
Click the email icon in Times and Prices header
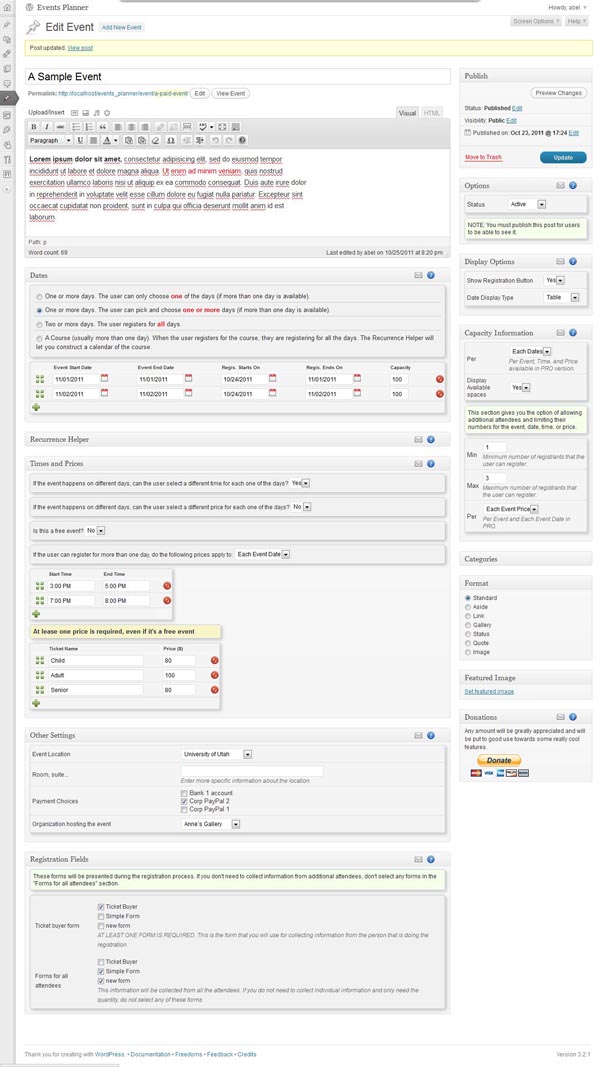pyautogui.click(x=416, y=464)
